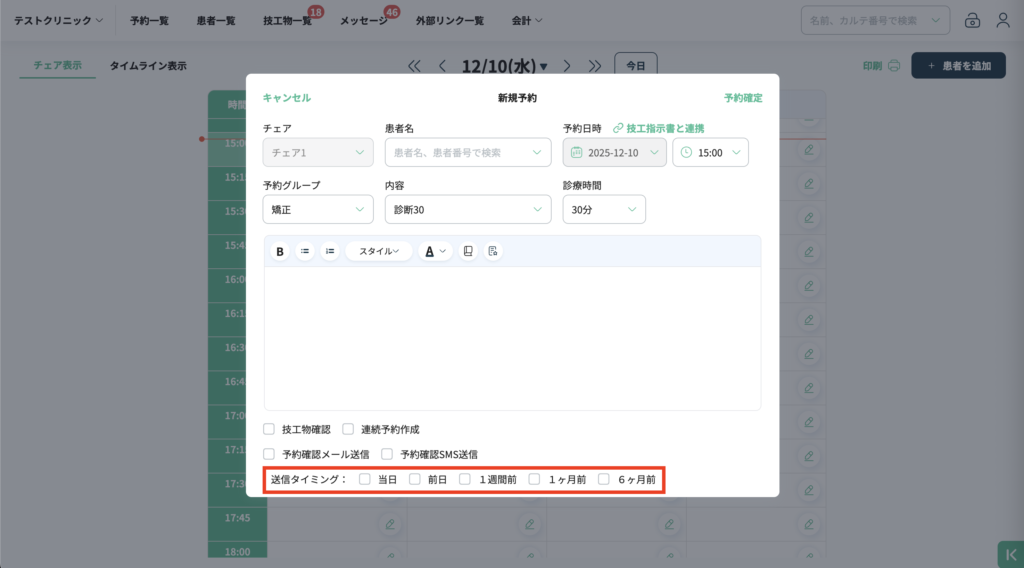Screen dimensions: 1024x568
Task: Click the document template icon in toolbar
Action: click(x=492, y=251)
